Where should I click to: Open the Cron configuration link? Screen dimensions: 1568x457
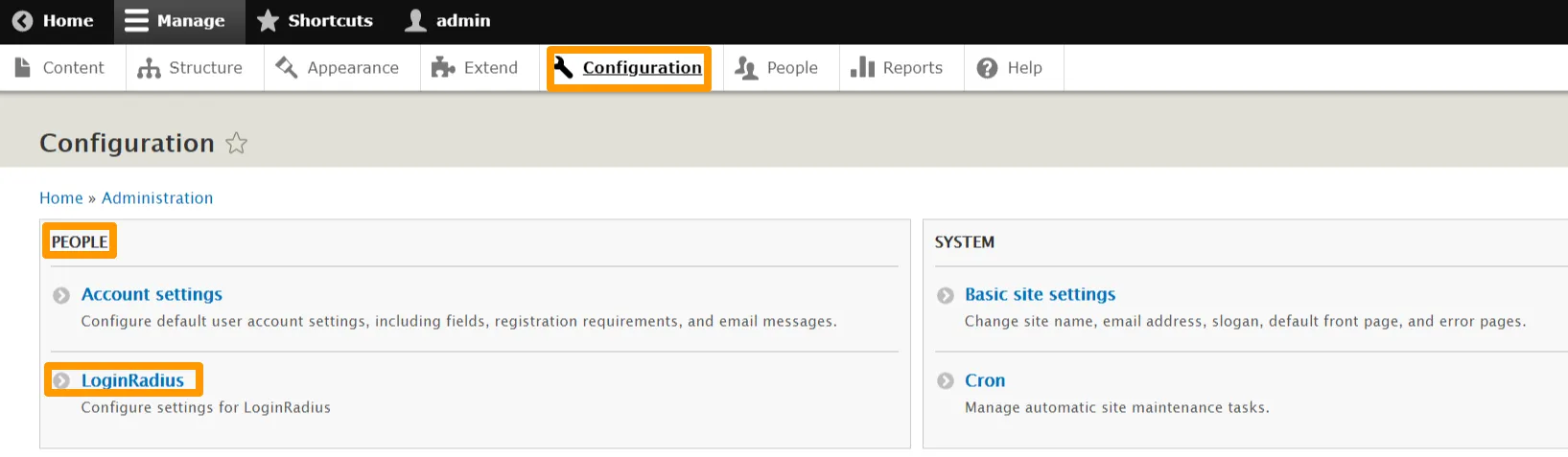pyautogui.click(x=985, y=380)
